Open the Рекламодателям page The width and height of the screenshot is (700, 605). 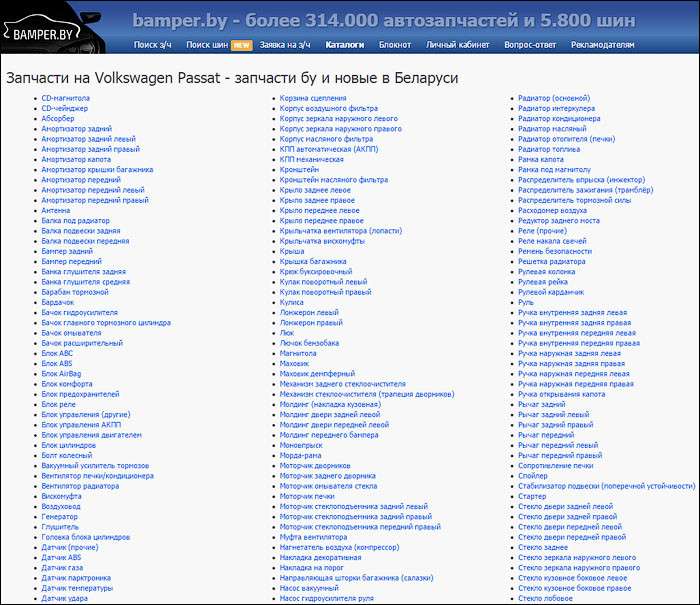click(602, 45)
